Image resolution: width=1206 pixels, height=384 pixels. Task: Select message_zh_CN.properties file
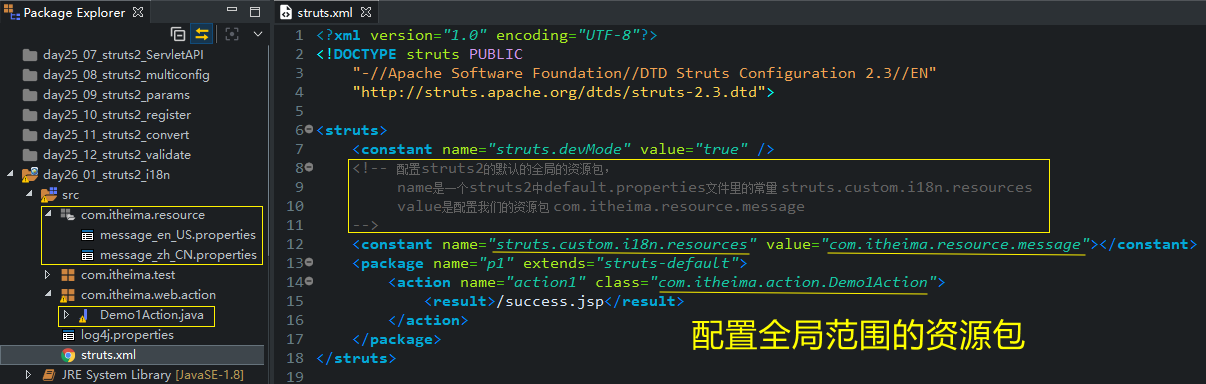(x=177, y=255)
